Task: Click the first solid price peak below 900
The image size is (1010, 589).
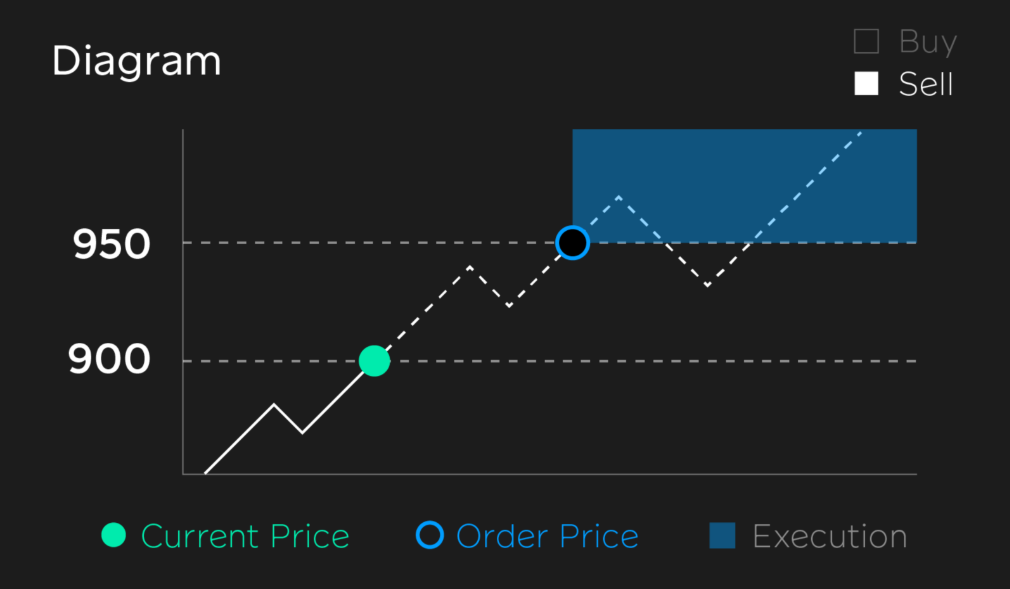Action: 274,405
